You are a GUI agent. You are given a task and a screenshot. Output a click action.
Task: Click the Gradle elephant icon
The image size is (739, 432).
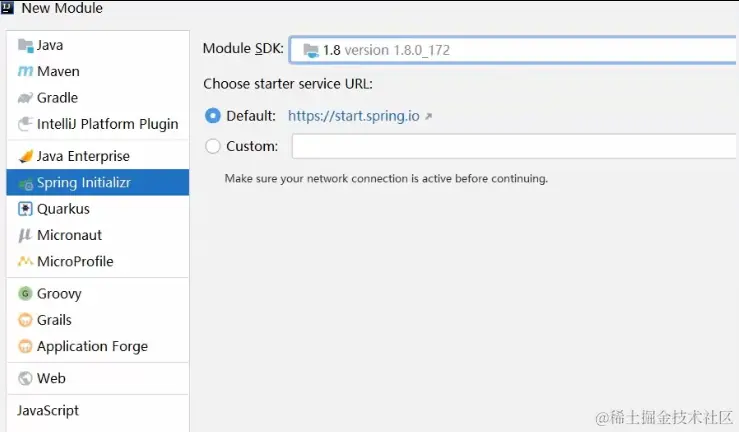click(x=26, y=98)
